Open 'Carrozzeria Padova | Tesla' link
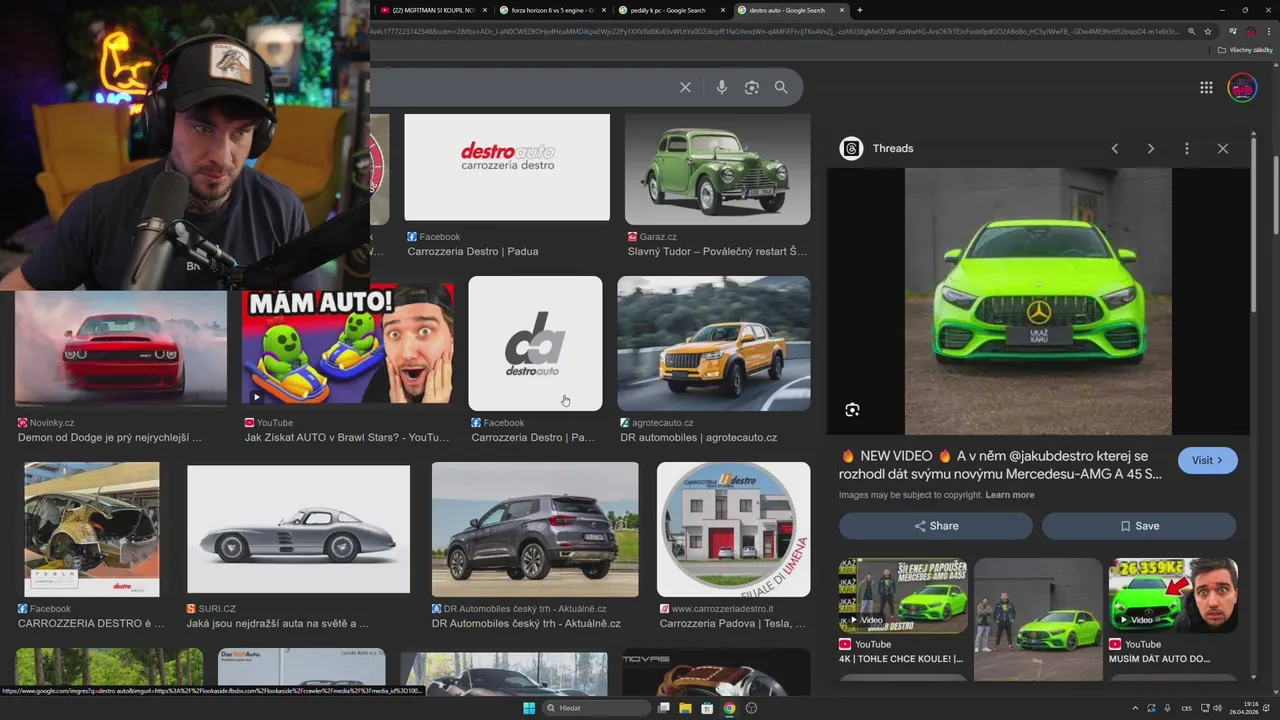This screenshot has width=1280, height=720. (x=732, y=624)
